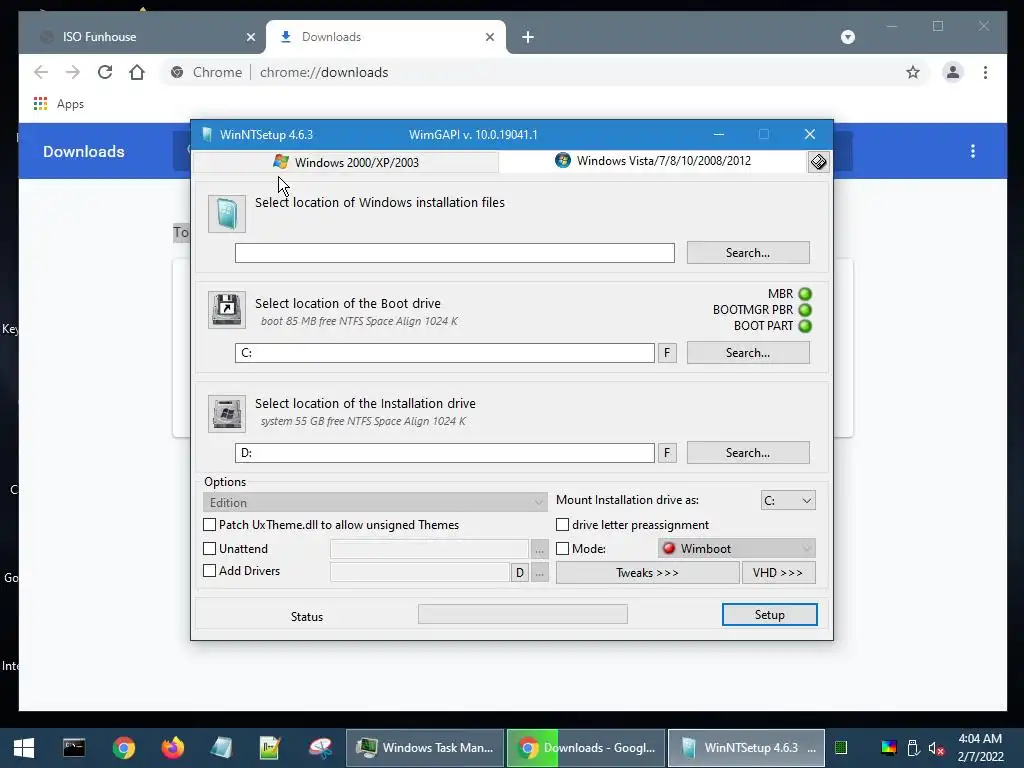1024x768 pixels.
Task: Click the BOOTMGR PBR green status light
Action: 805,310
